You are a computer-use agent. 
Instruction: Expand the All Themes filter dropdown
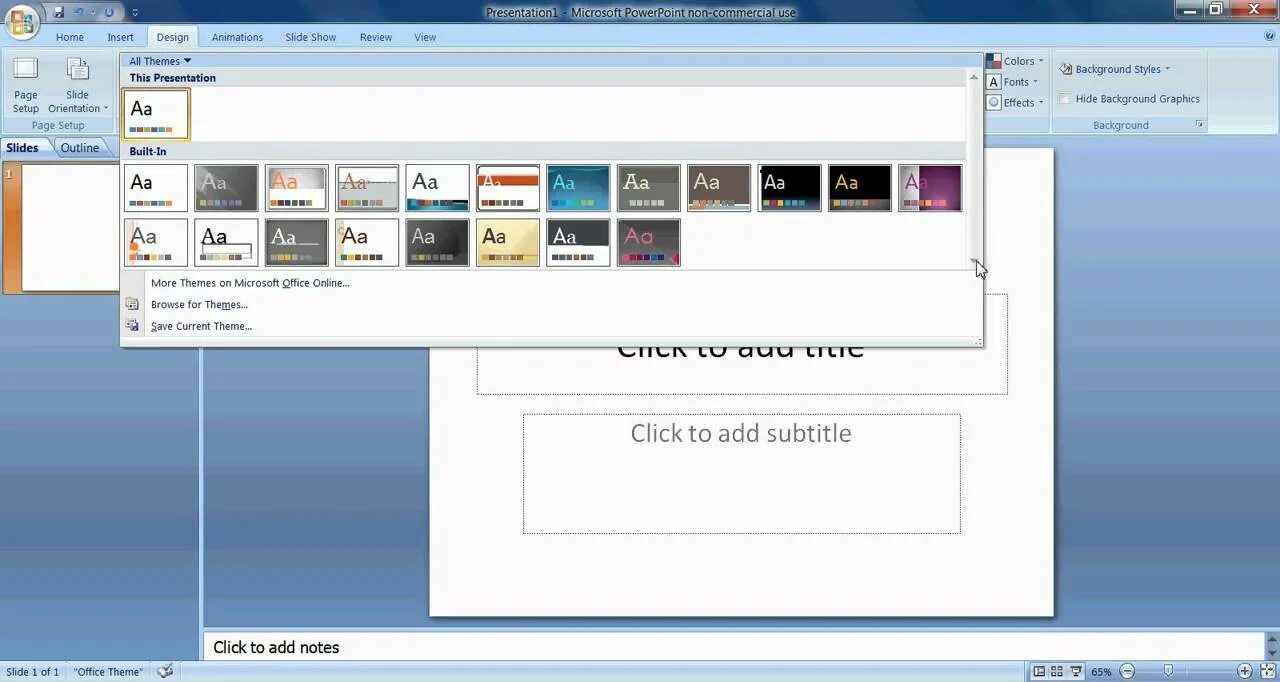160,61
